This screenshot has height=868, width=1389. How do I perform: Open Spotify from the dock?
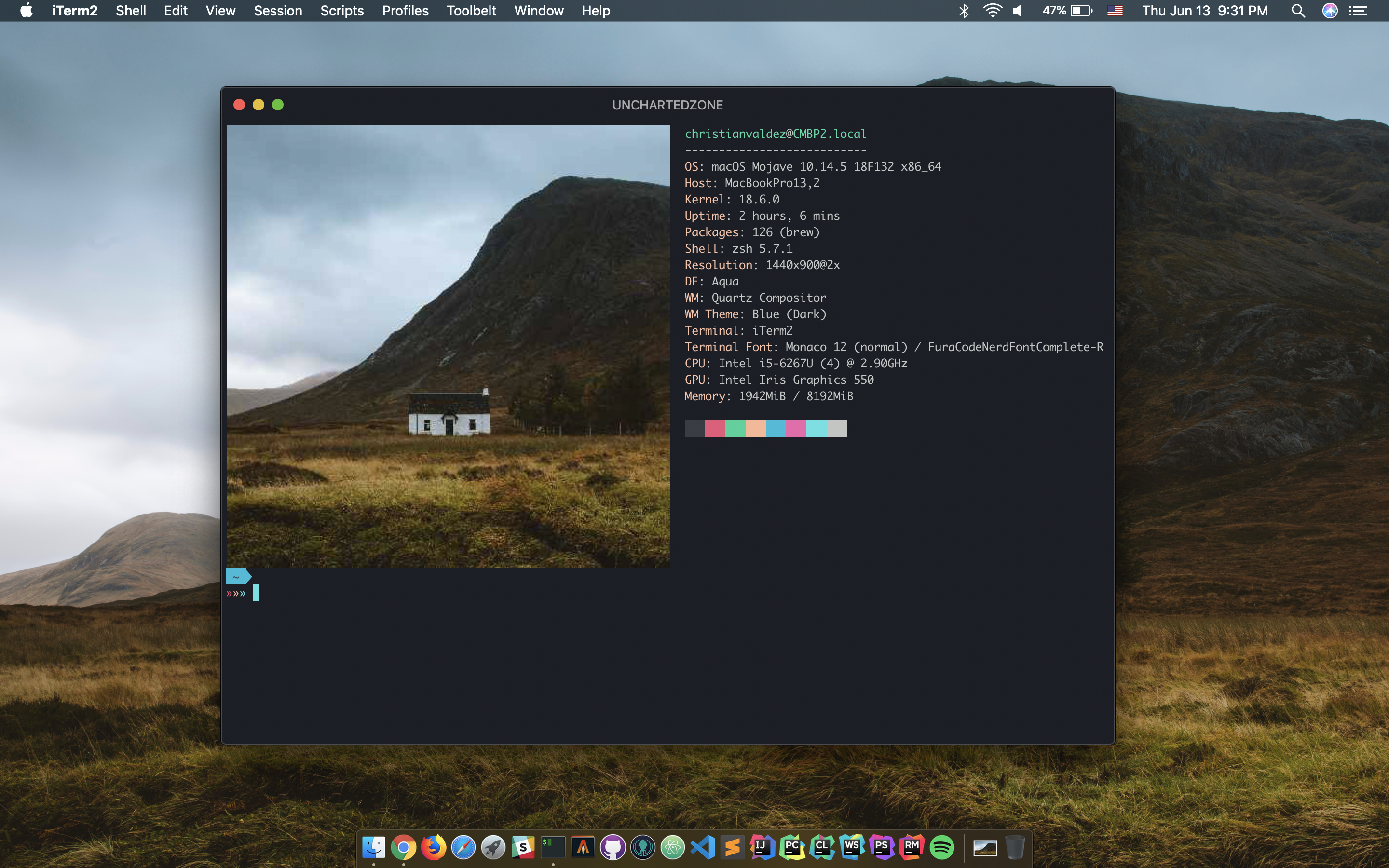[x=941, y=847]
